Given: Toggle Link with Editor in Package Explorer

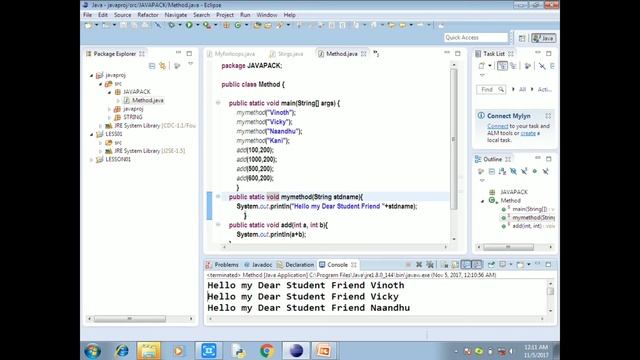Looking at the screenshot, I should pyautogui.click(x=162, y=66).
